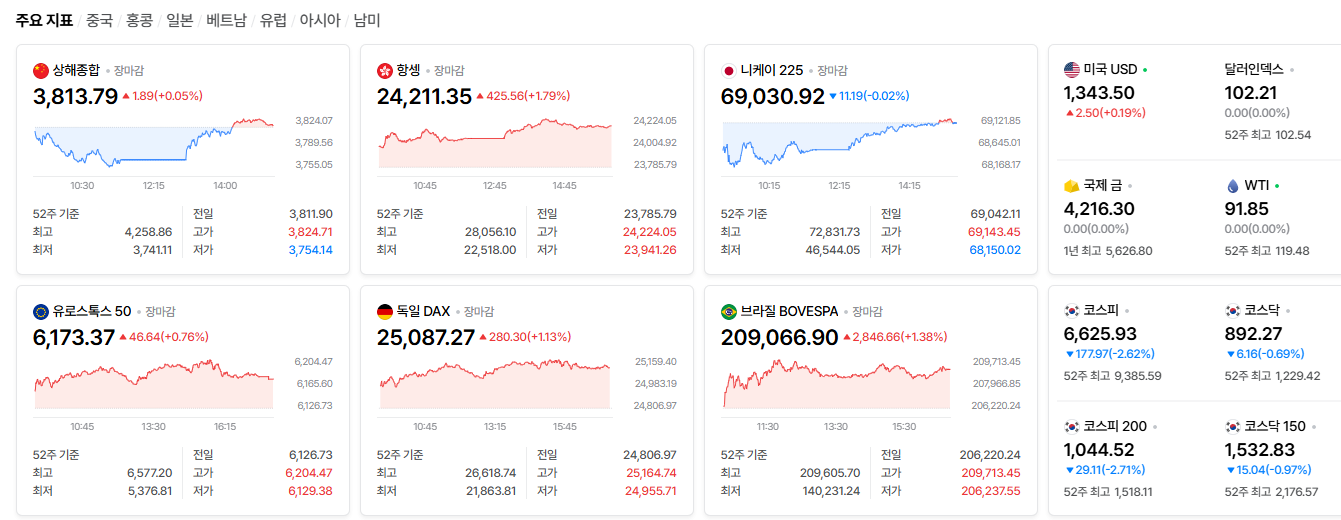Open the 브라질 BOVESPA index title
Image resolution: width=1341 pixels, height=520 pixels.
click(790, 311)
